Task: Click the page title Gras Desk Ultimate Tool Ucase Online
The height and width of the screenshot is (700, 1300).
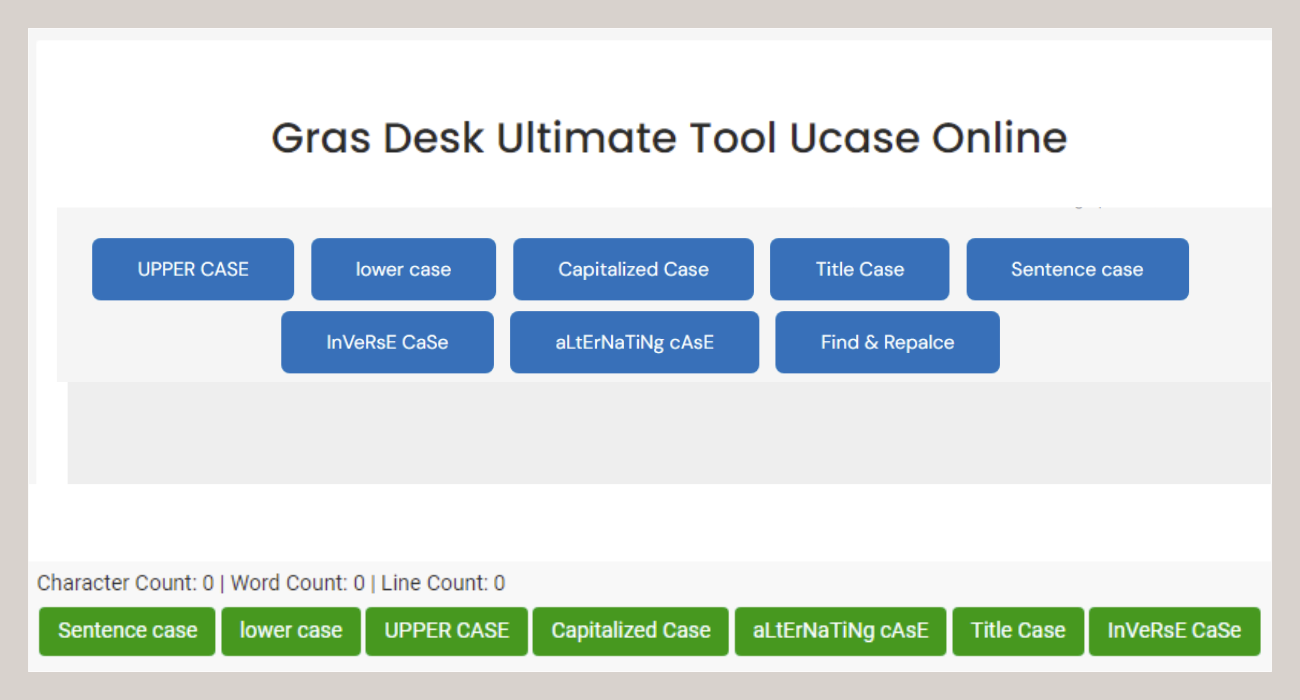Action: [x=669, y=138]
